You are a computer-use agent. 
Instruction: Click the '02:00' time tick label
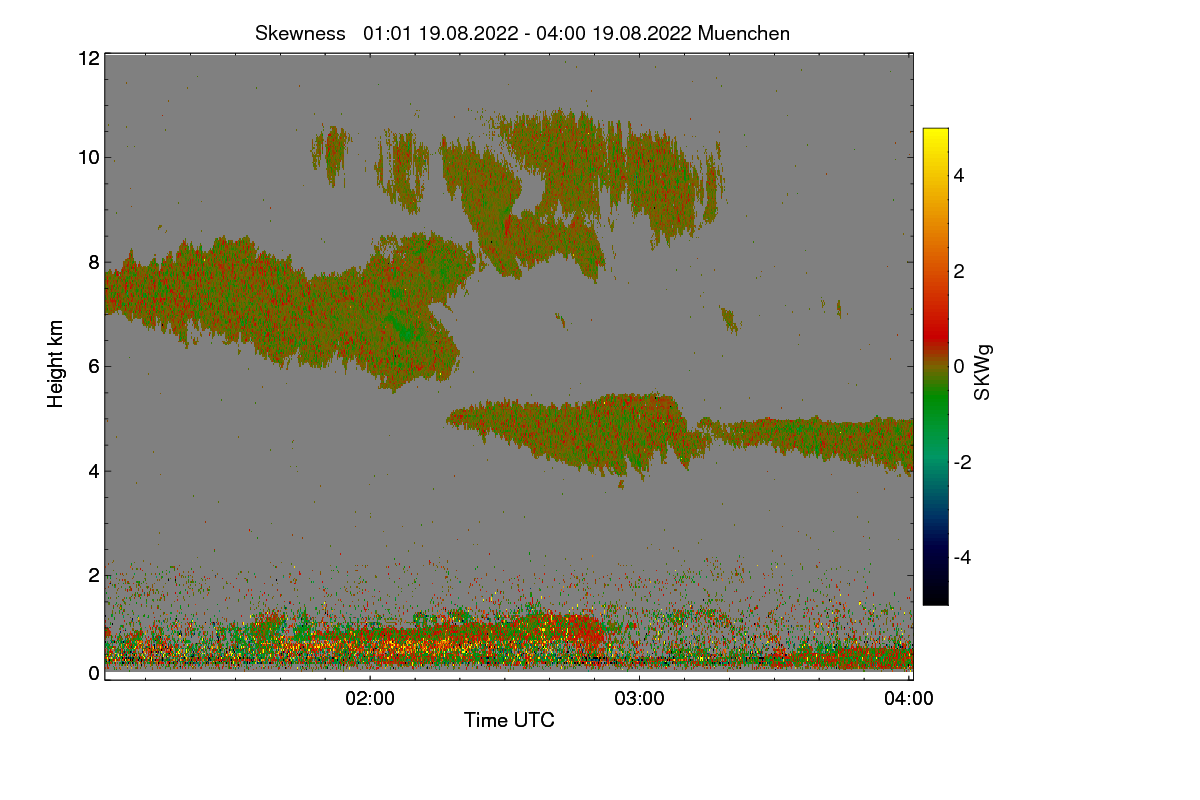tap(370, 700)
